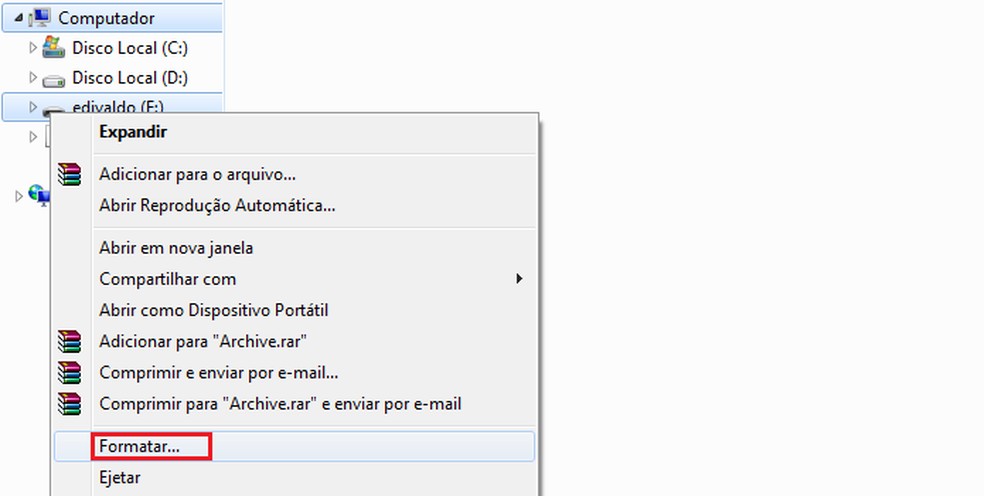Image resolution: width=984 pixels, height=496 pixels.
Task: Choose Ejetar from the context menu
Action: 294,478
